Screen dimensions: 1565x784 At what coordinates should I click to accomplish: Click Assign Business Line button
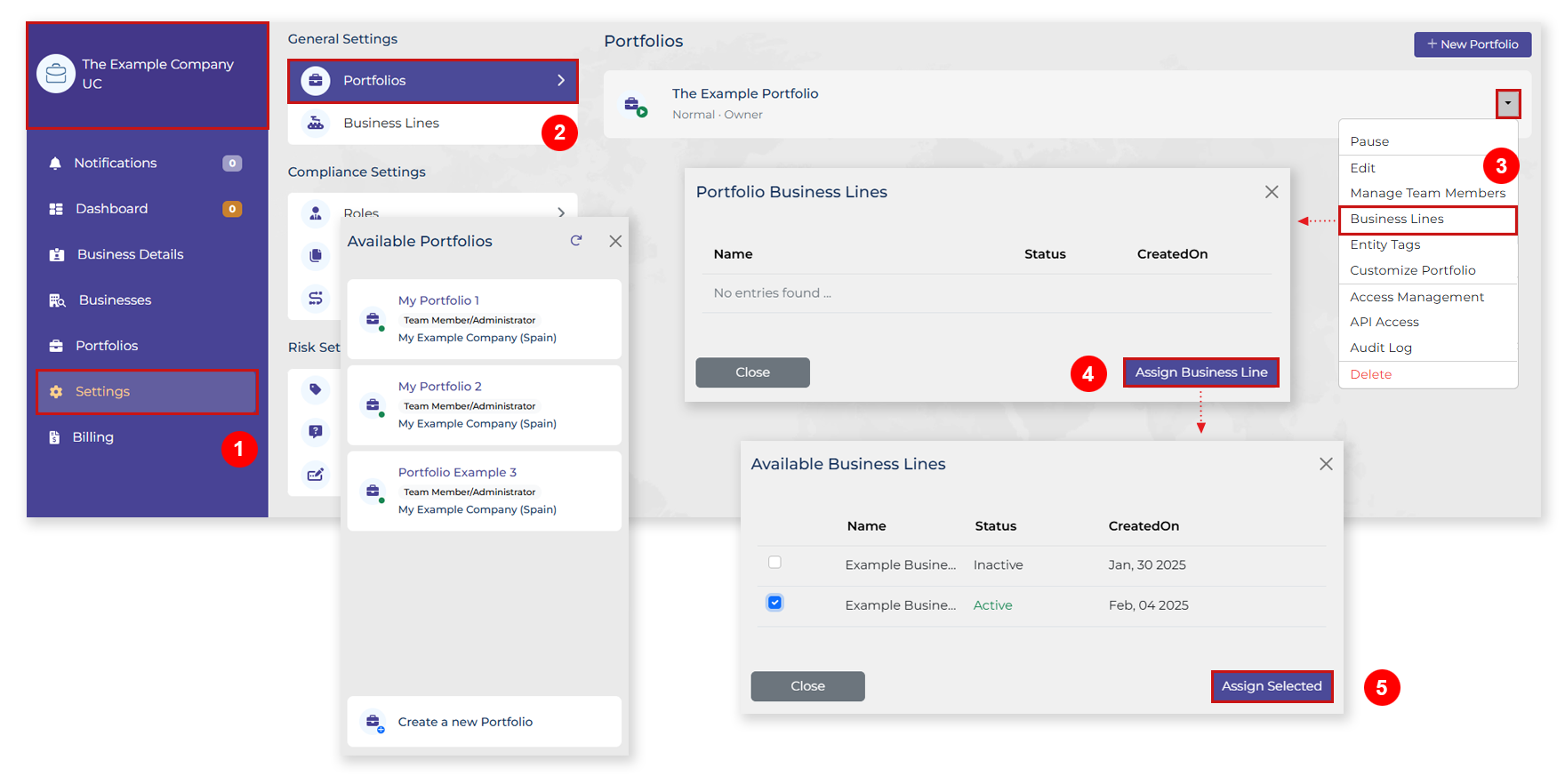tap(1201, 372)
